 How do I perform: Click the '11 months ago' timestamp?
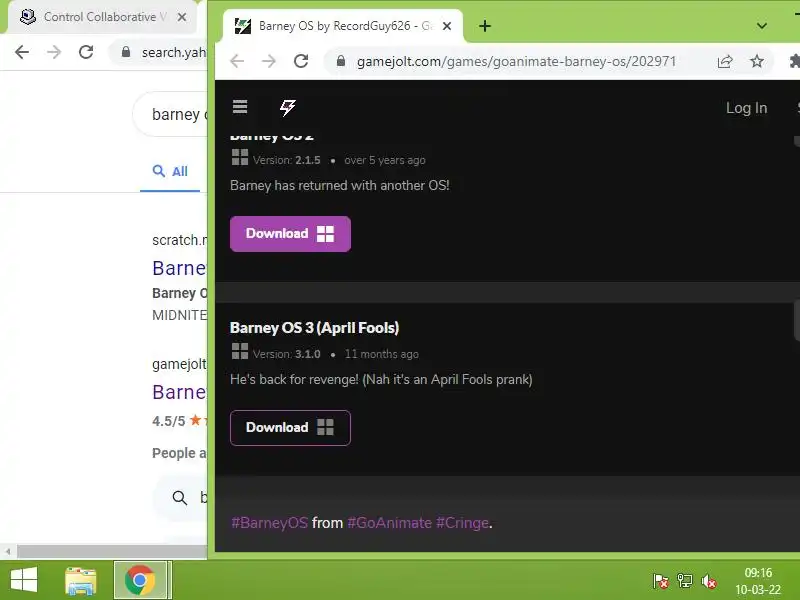(382, 354)
